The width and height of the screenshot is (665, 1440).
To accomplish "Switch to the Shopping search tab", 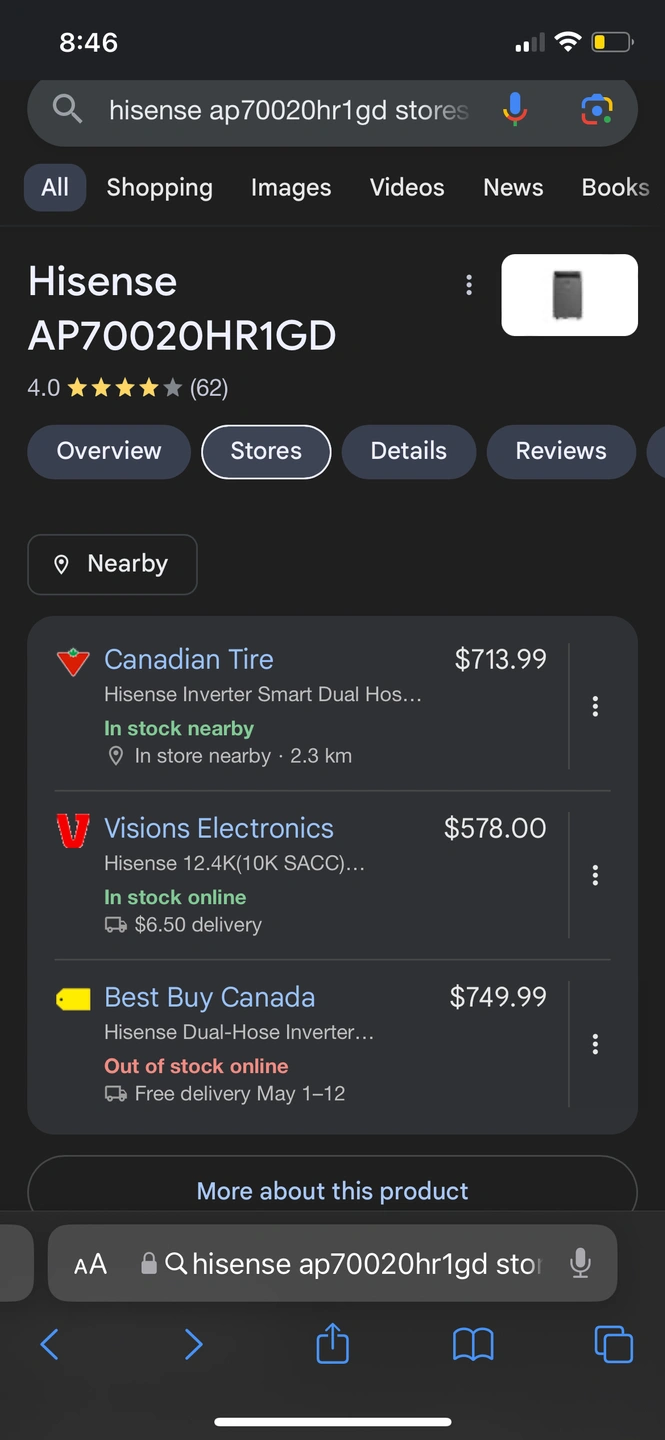I will click(160, 187).
